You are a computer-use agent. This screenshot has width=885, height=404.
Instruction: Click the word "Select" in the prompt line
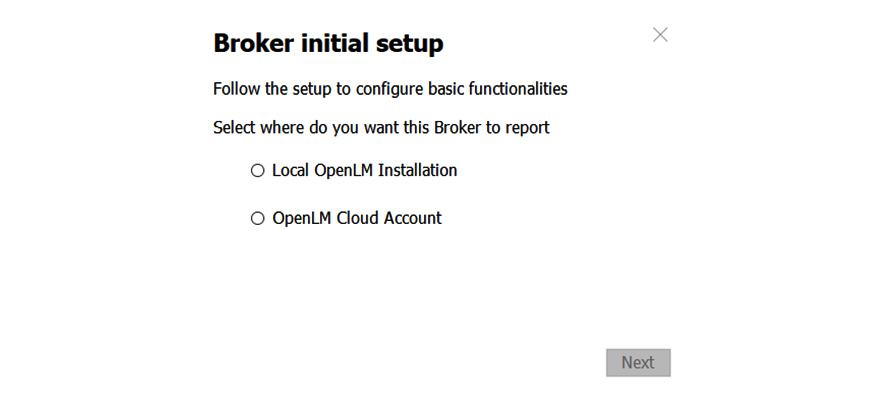(235, 128)
